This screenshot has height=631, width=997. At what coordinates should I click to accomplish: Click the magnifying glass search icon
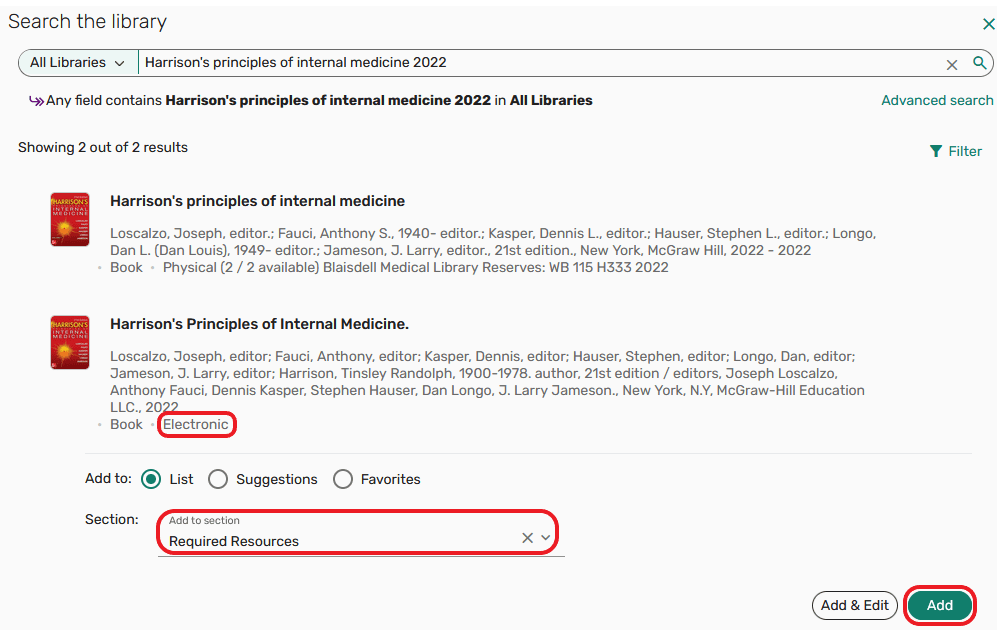[980, 63]
